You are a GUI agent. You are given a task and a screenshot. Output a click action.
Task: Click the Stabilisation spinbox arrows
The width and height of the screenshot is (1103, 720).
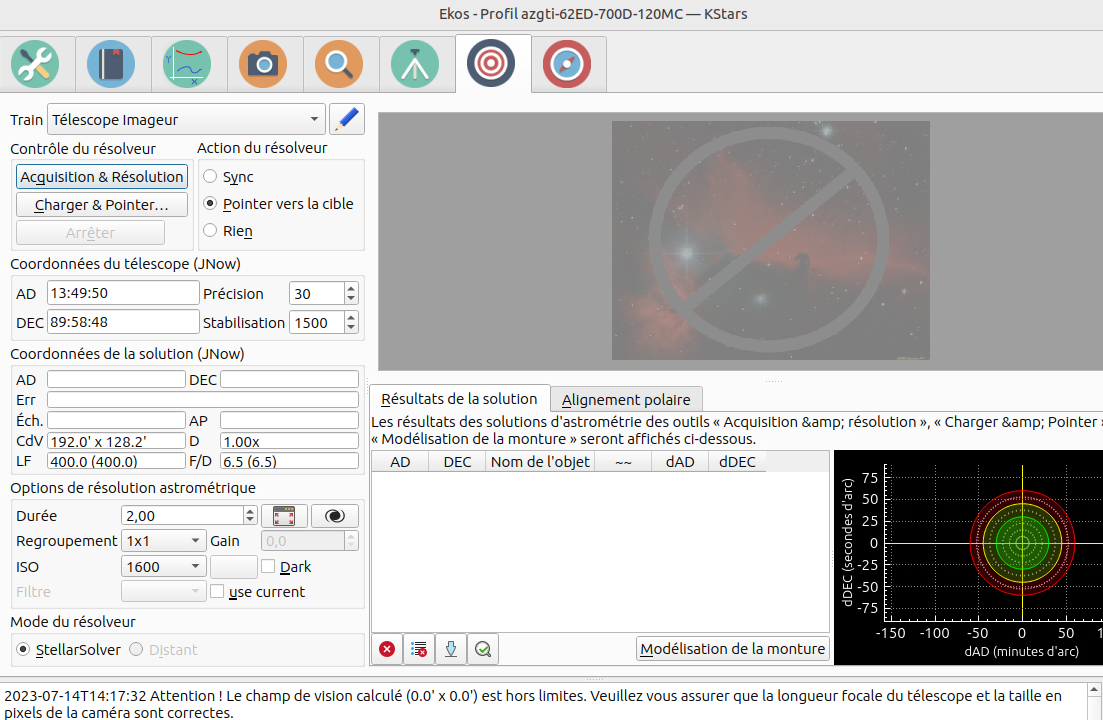(x=351, y=323)
